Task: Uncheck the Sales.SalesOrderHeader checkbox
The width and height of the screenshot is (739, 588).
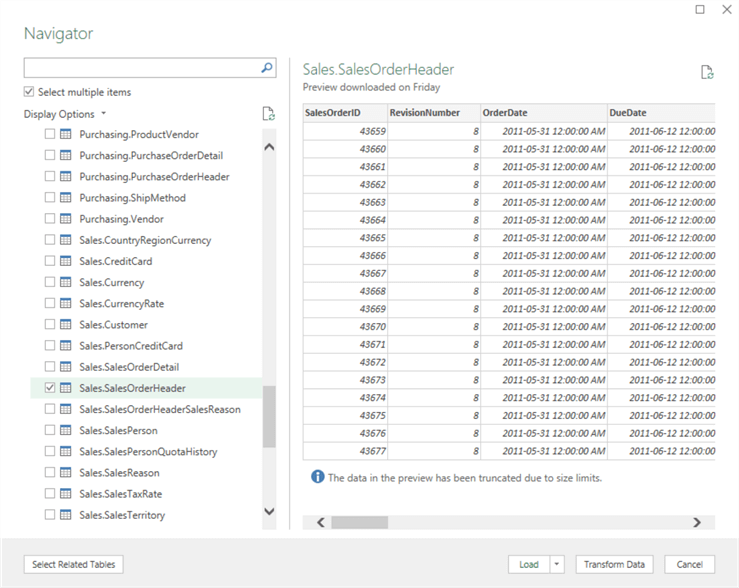Action: [50, 388]
